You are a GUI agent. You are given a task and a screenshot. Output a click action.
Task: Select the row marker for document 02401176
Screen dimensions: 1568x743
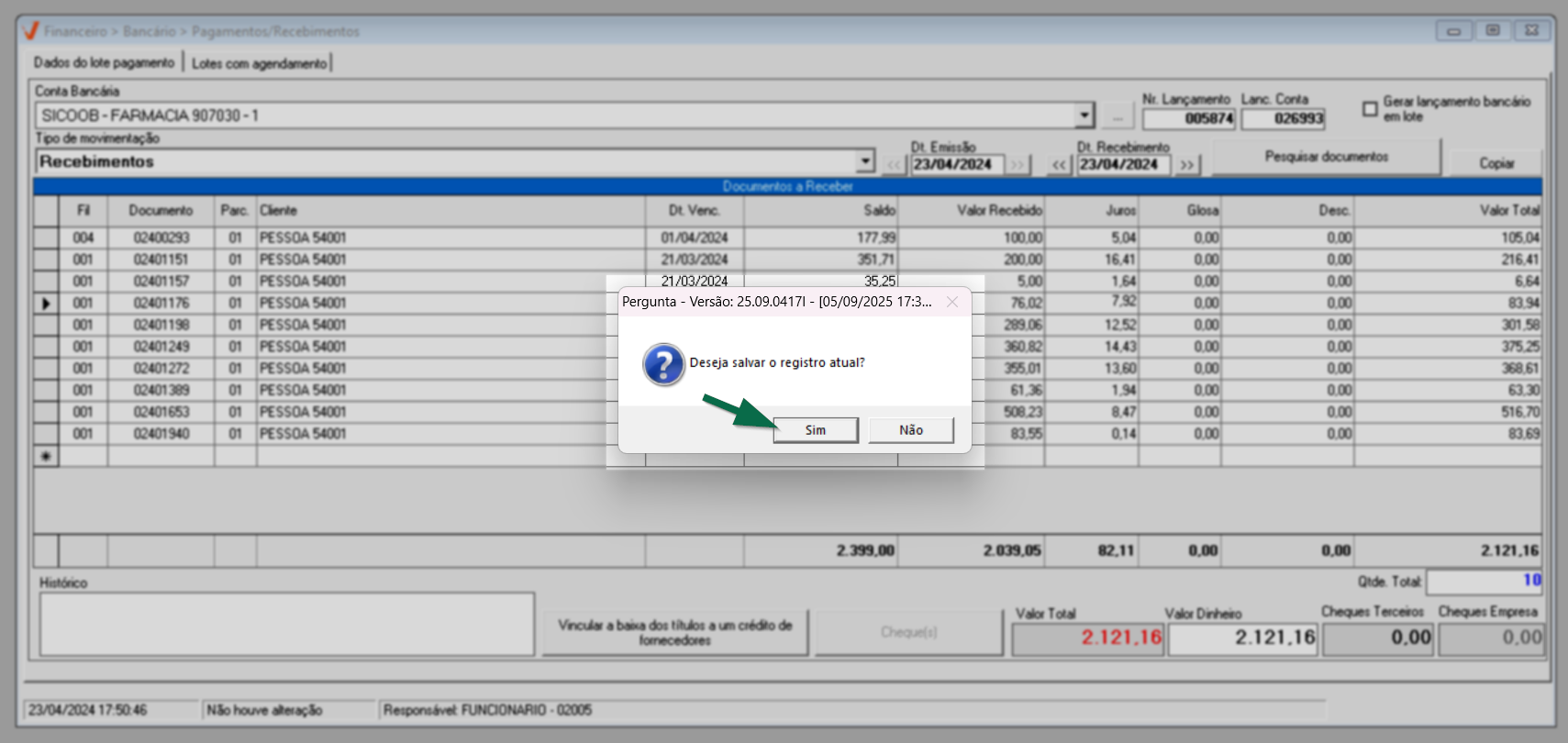coord(46,304)
